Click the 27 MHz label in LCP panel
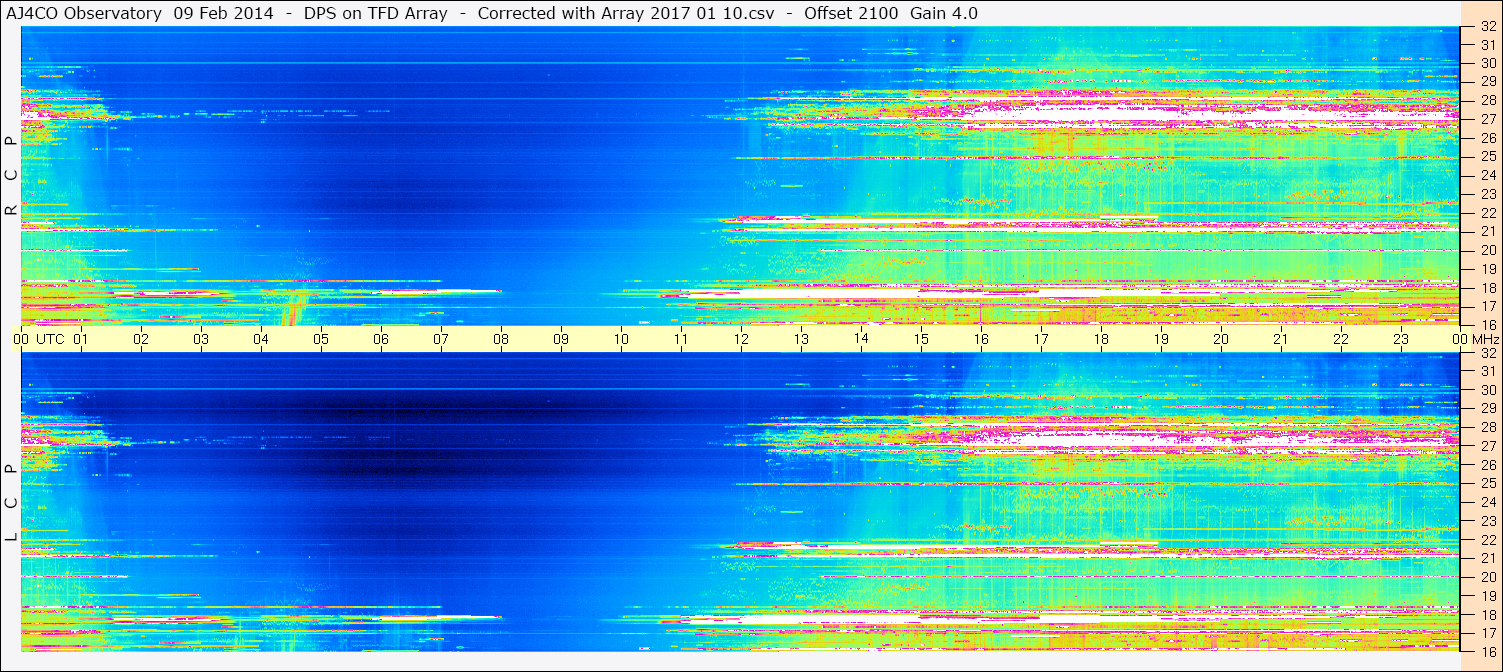 click(x=1487, y=446)
